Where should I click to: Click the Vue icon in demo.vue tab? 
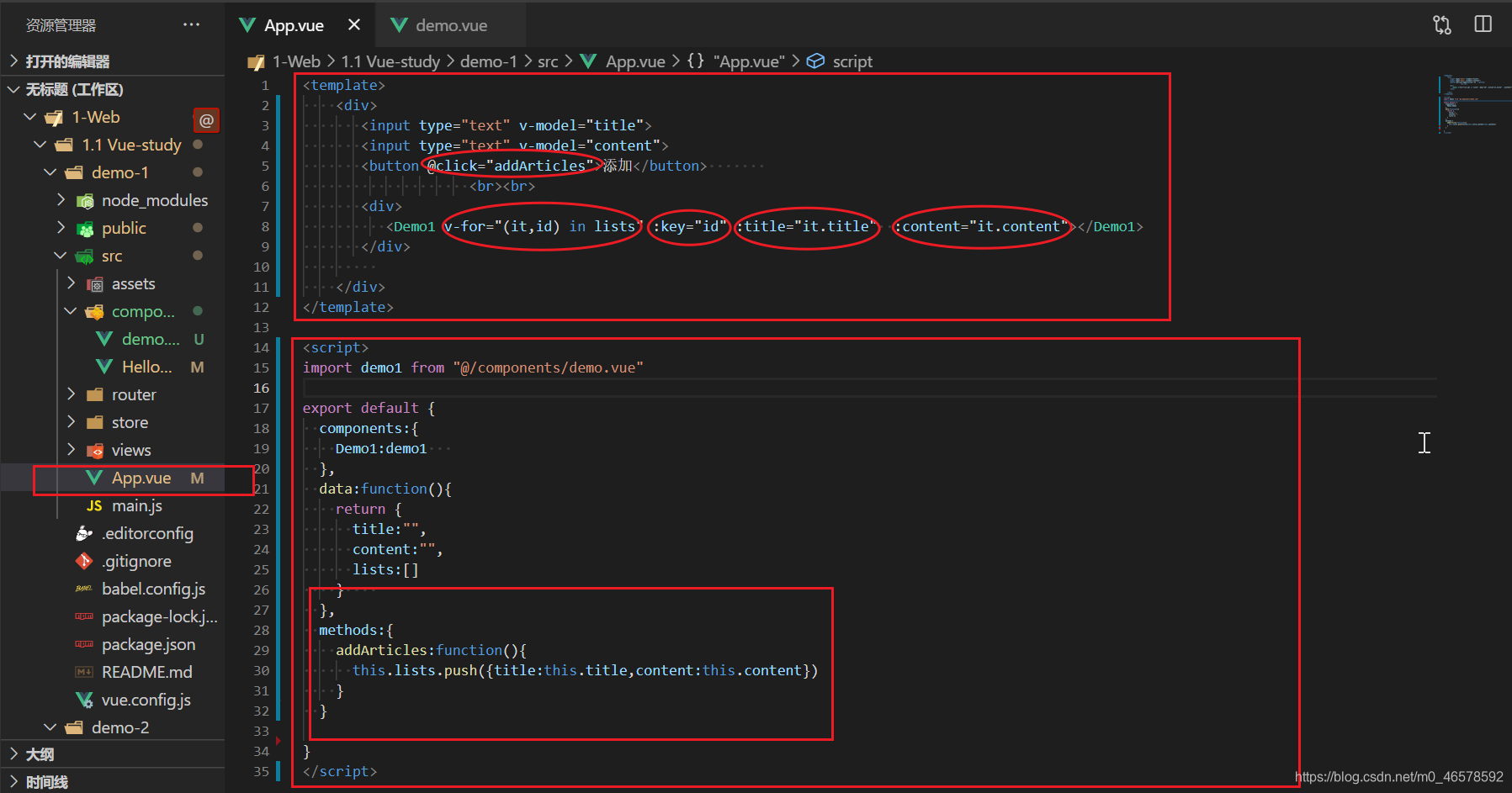point(399,25)
